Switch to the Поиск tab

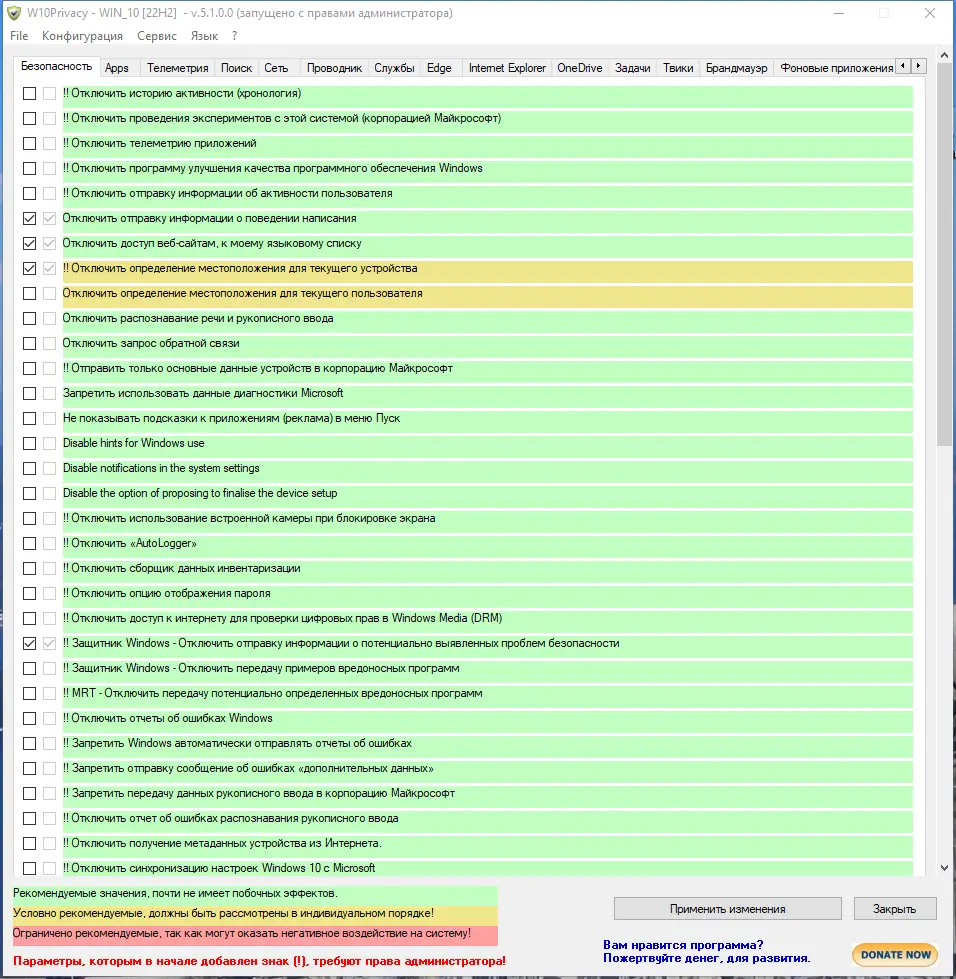(236, 68)
